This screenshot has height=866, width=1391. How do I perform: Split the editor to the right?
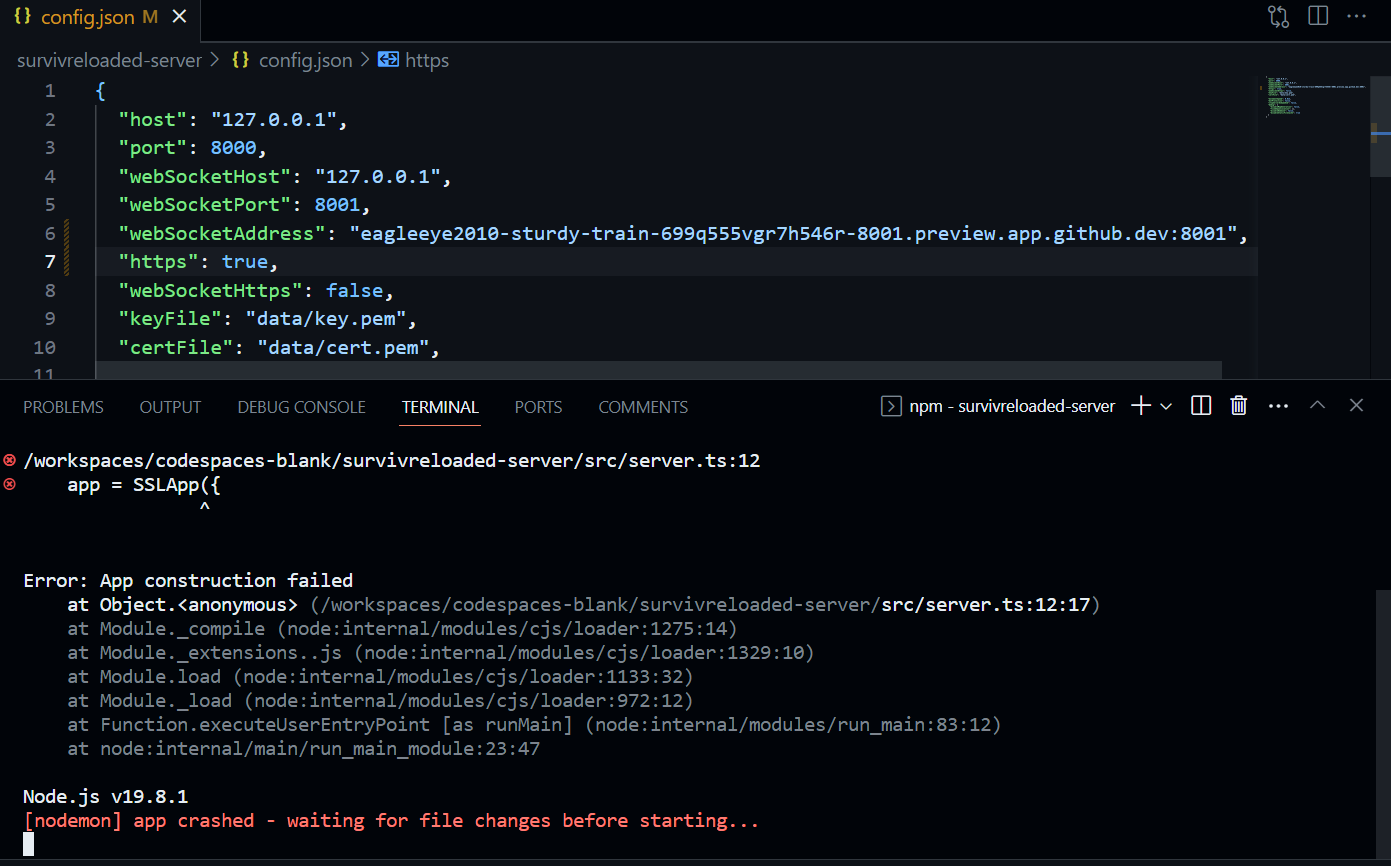[x=1318, y=16]
